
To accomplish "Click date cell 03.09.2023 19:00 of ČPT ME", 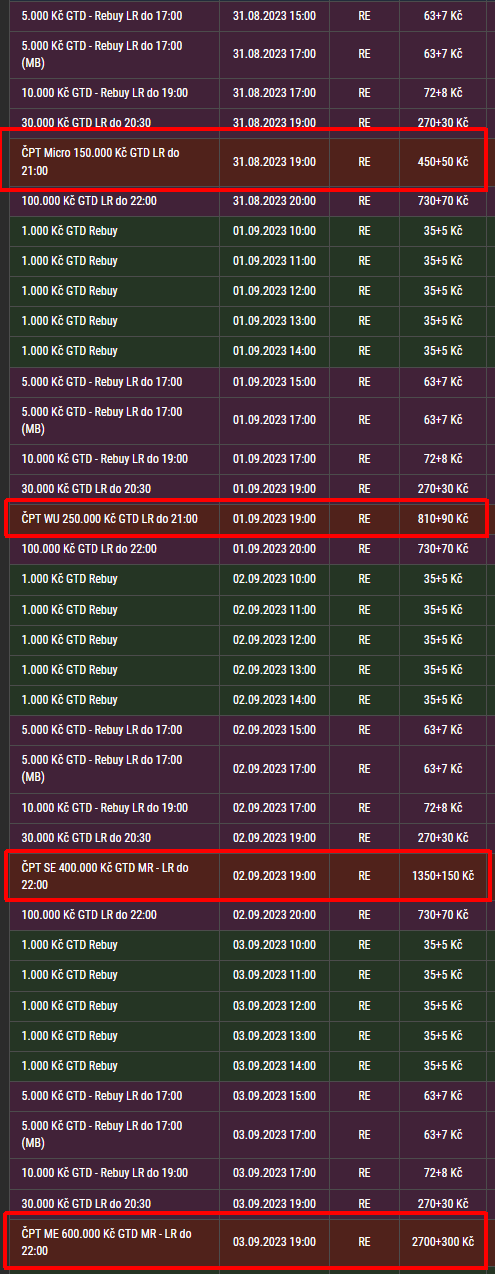I will (x=274, y=1241).
